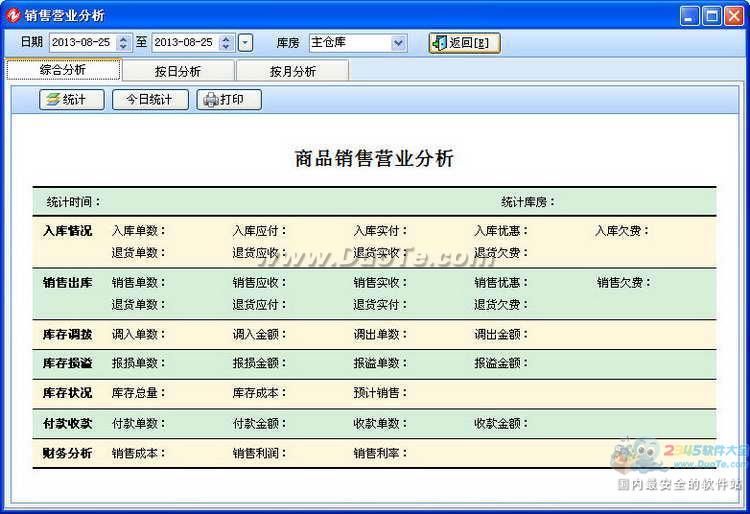Click the end date spinner arrows
Image resolution: width=750 pixels, height=514 pixels.
tap(226, 43)
